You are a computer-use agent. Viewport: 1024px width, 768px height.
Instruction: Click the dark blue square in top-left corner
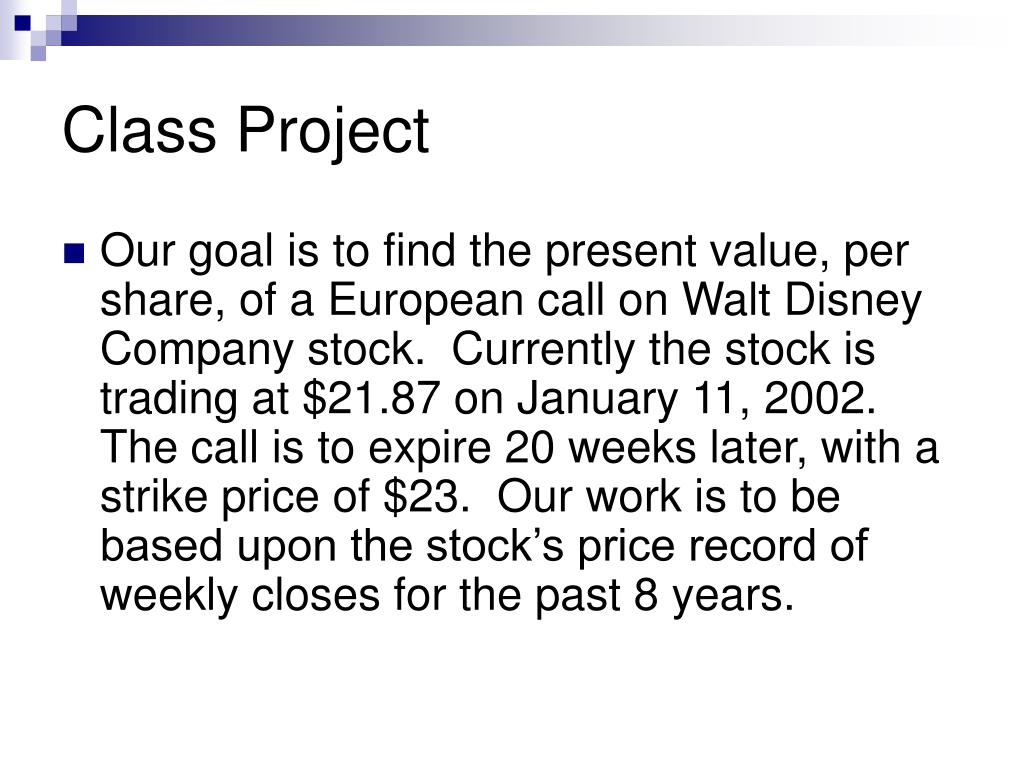[x=23, y=23]
